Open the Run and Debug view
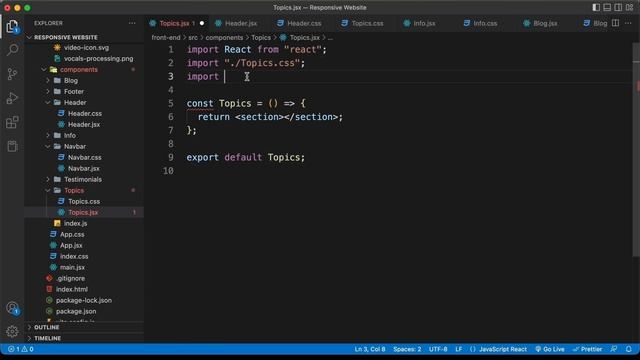 pyautogui.click(x=12, y=98)
